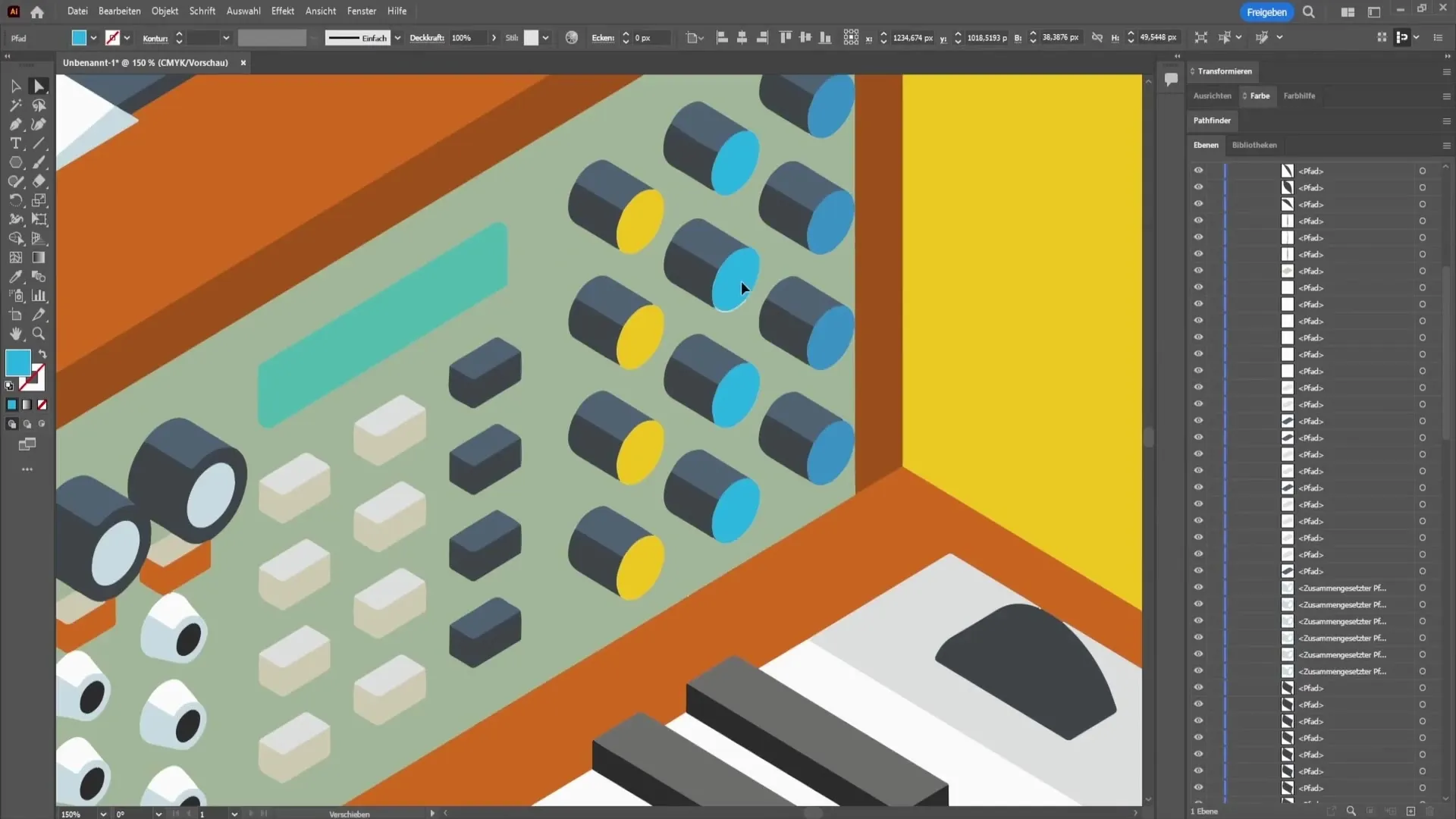
Task: Hide the topmost Pfad layer
Action: [1198, 171]
